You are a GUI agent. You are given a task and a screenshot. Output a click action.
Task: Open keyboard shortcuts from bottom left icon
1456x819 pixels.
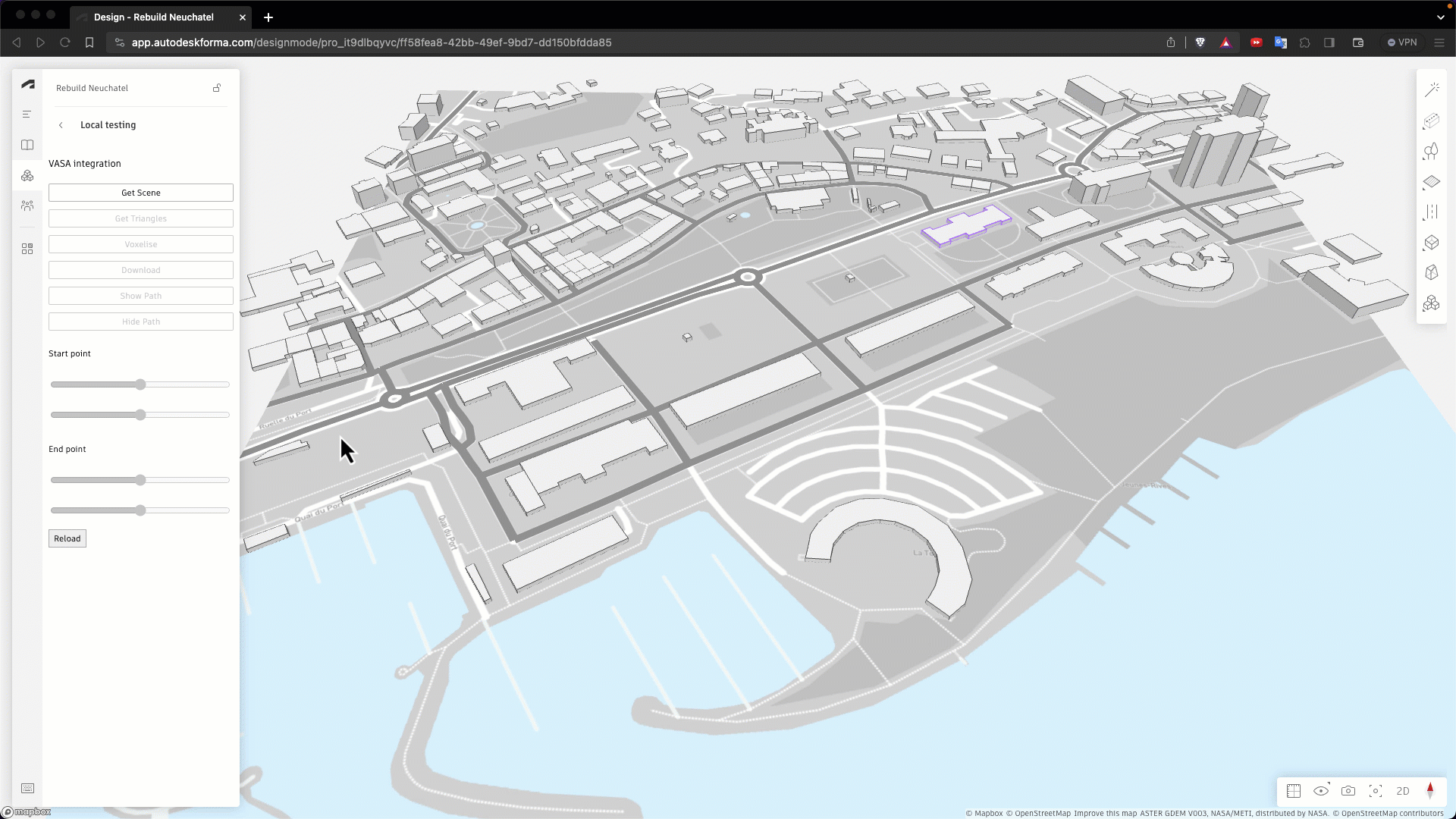click(27, 789)
